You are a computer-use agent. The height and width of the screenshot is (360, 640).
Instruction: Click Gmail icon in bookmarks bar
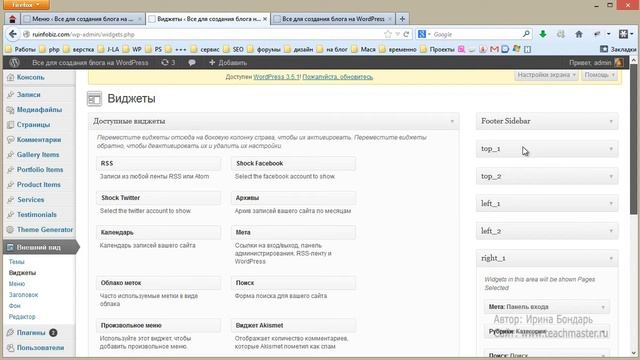(494, 49)
